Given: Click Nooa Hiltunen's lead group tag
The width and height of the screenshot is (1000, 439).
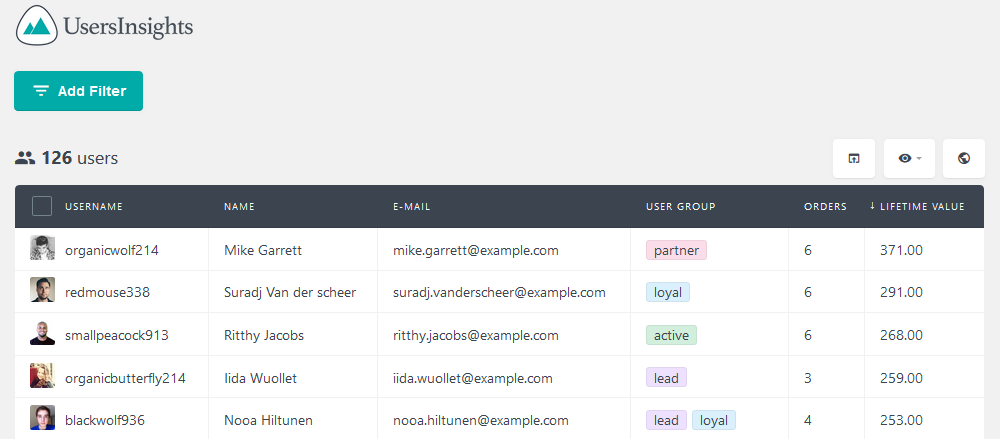Looking at the screenshot, I should click(666, 420).
